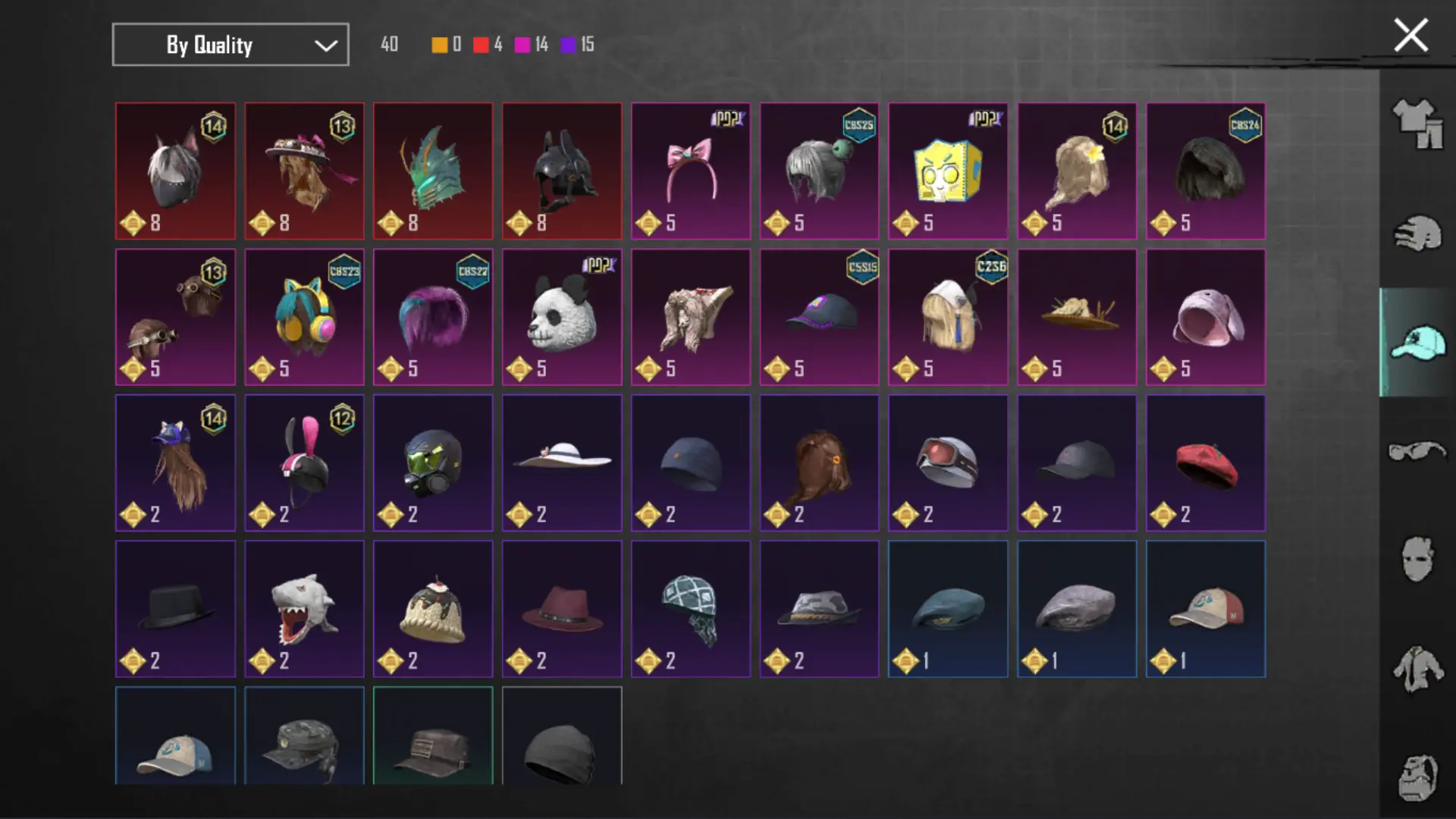Select the jacket category icon

[1417, 668]
